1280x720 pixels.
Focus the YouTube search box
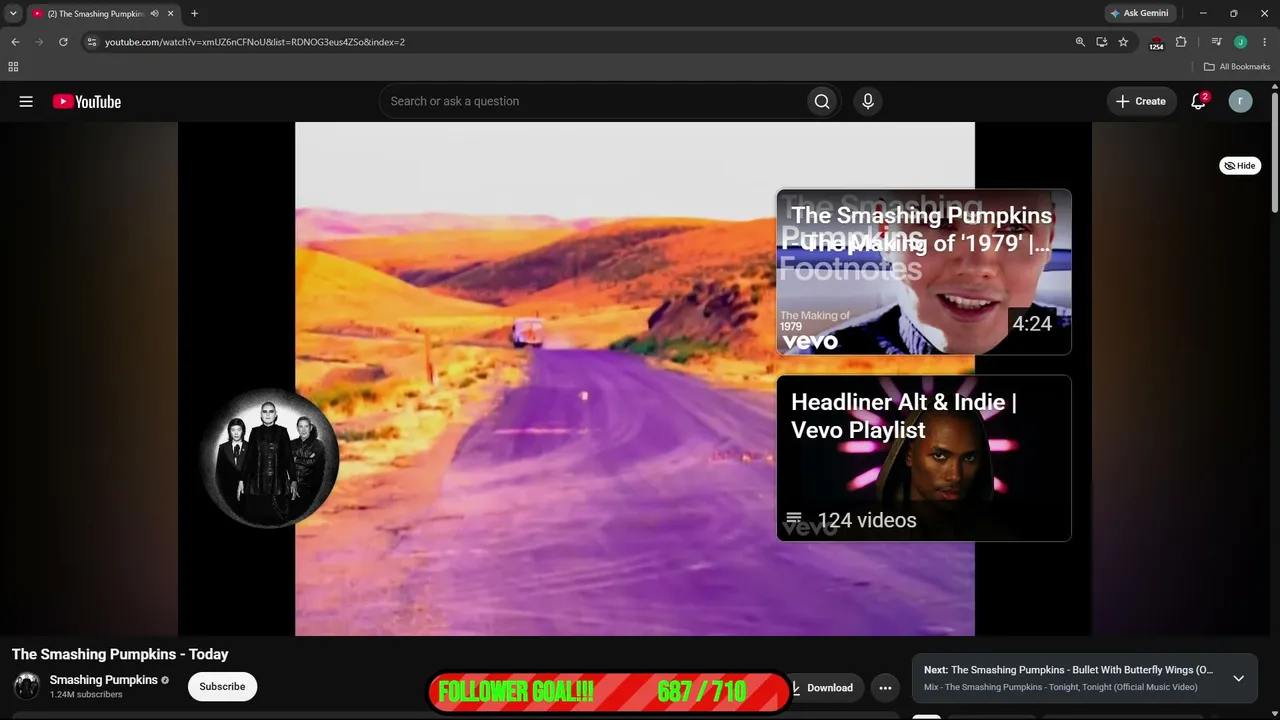[592, 101]
